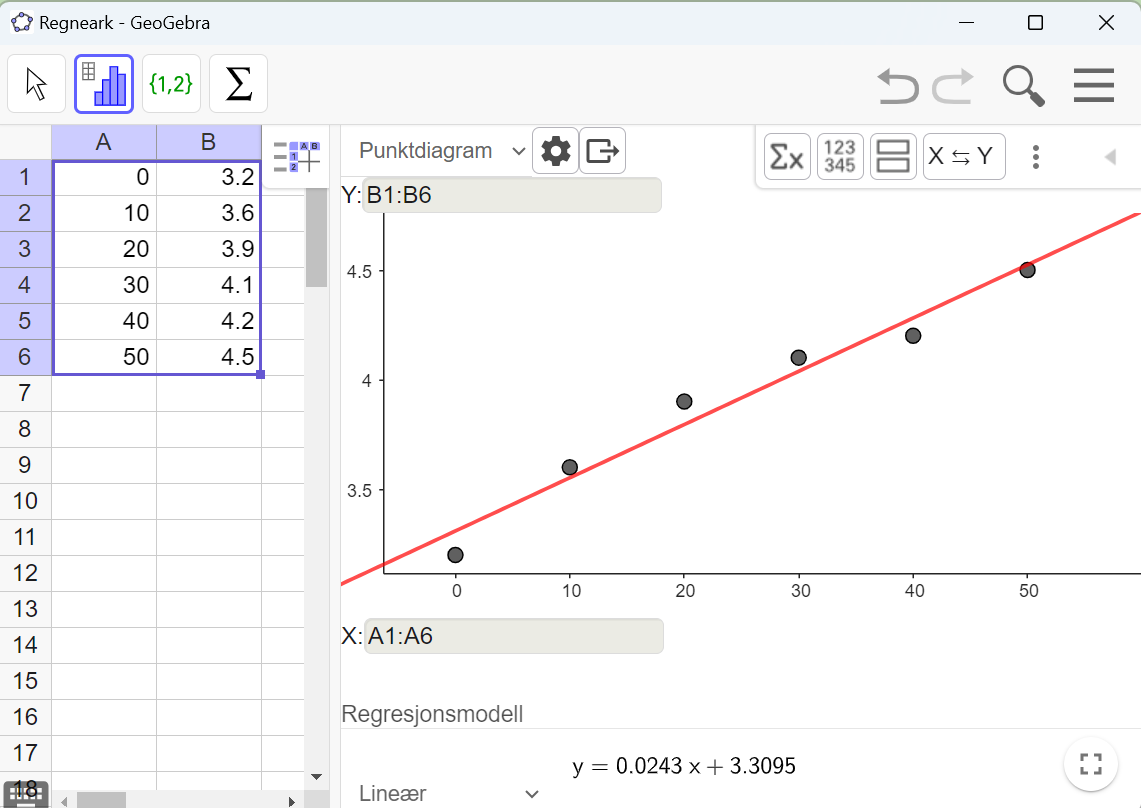The width and height of the screenshot is (1141, 808).
Task: Swap X and Y axes
Action: [963, 157]
